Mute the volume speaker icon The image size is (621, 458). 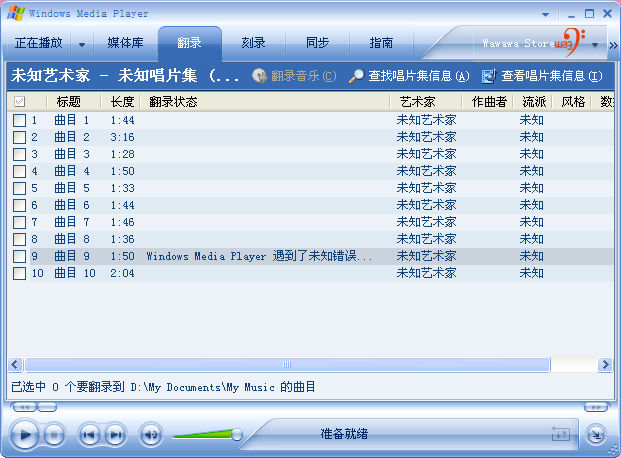tap(150, 435)
